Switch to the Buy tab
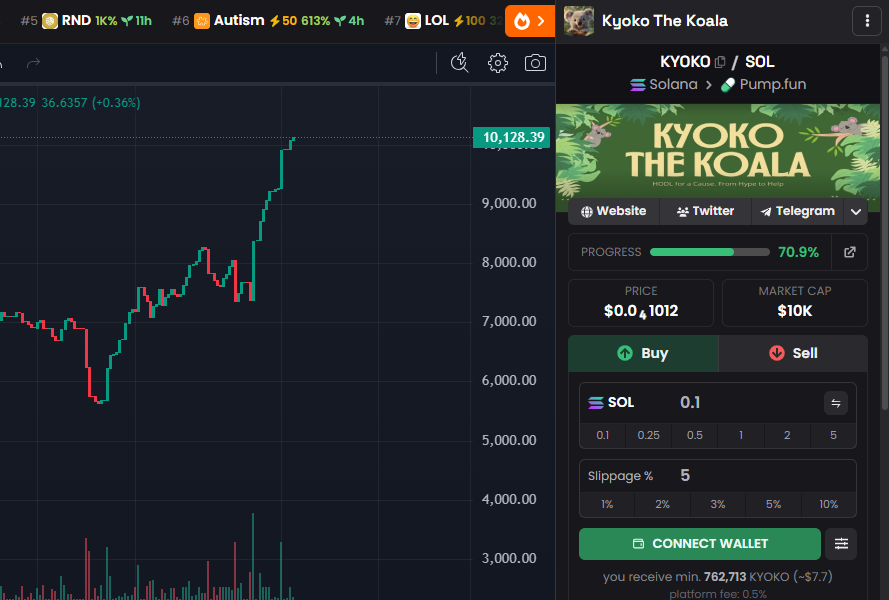The image size is (889, 600). (x=644, y=353)
